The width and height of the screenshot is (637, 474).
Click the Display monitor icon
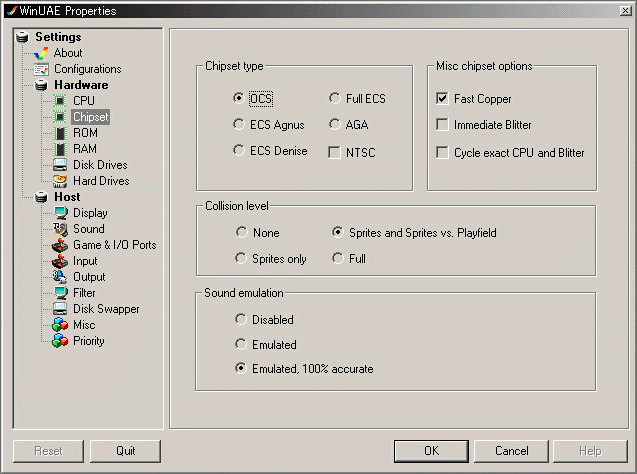[60, 213]
